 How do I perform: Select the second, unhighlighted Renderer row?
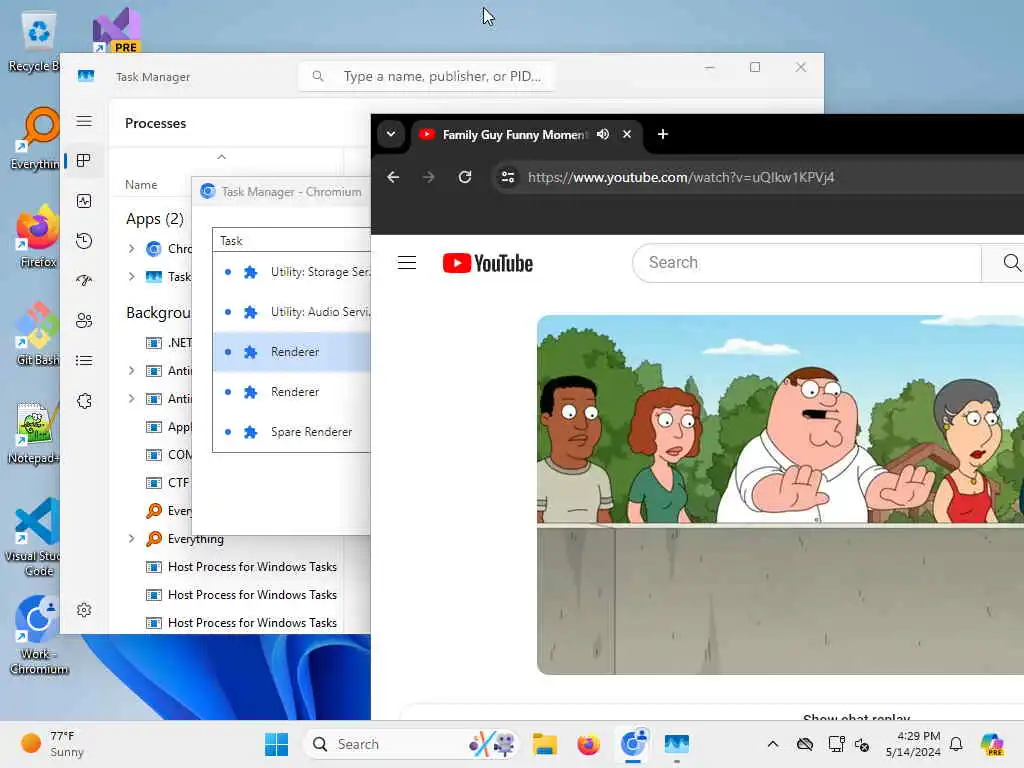pos(292,392)
